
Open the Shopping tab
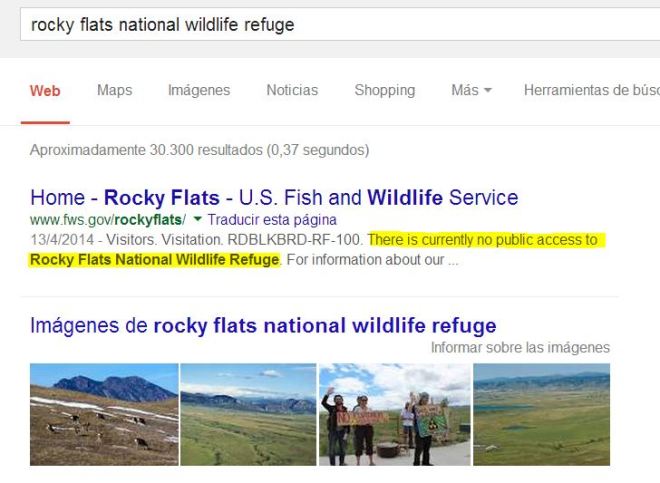click(384, 91)
